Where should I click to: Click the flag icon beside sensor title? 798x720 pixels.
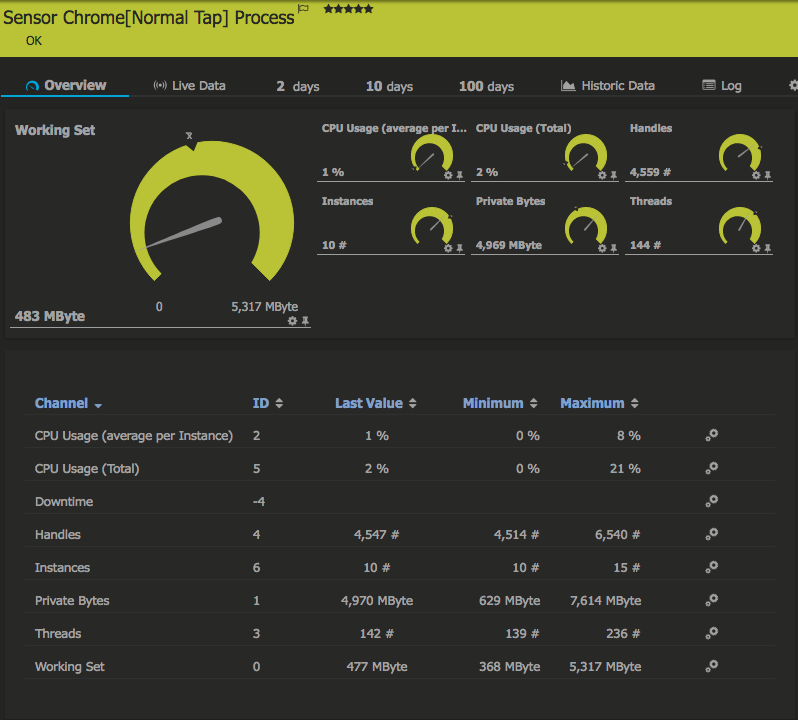(303, 8)
